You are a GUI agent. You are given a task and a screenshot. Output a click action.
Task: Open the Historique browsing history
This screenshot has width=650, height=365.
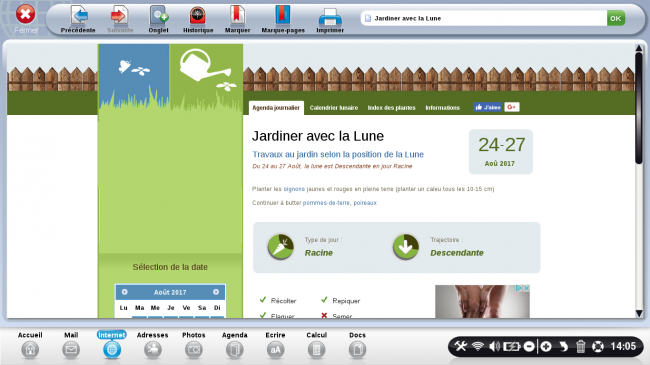pyautogui.click(x=198, y=19)
